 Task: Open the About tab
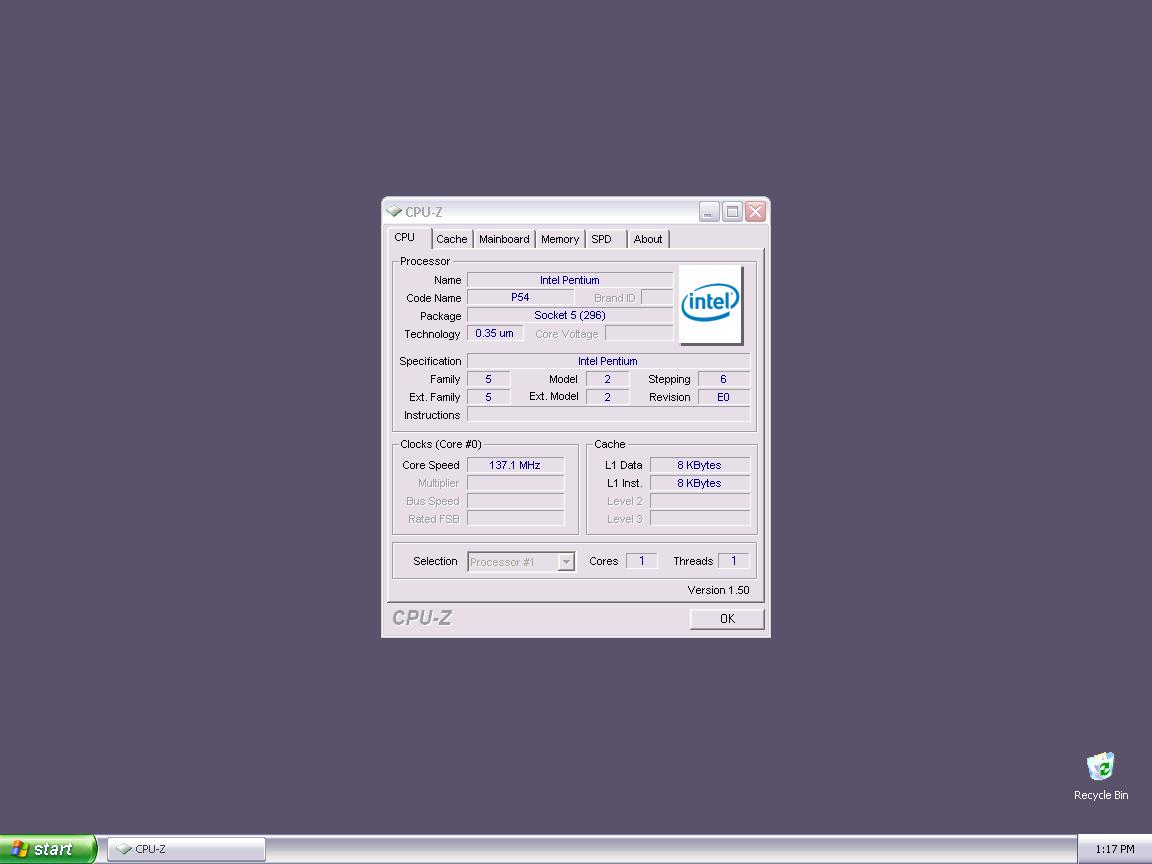point(648,239)
